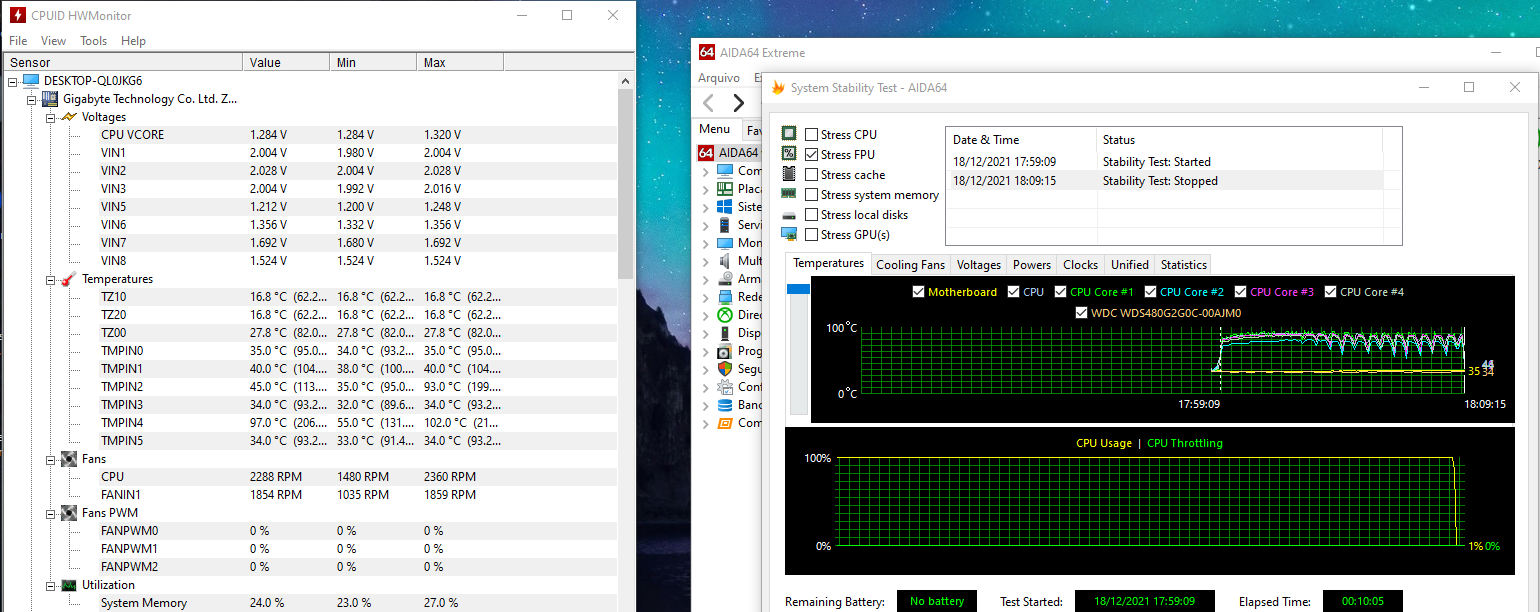Image resolution: width=1540 pixels, height=612 pixels.
Task: Click the server icon beside Servi
Action: pos(725,225)
